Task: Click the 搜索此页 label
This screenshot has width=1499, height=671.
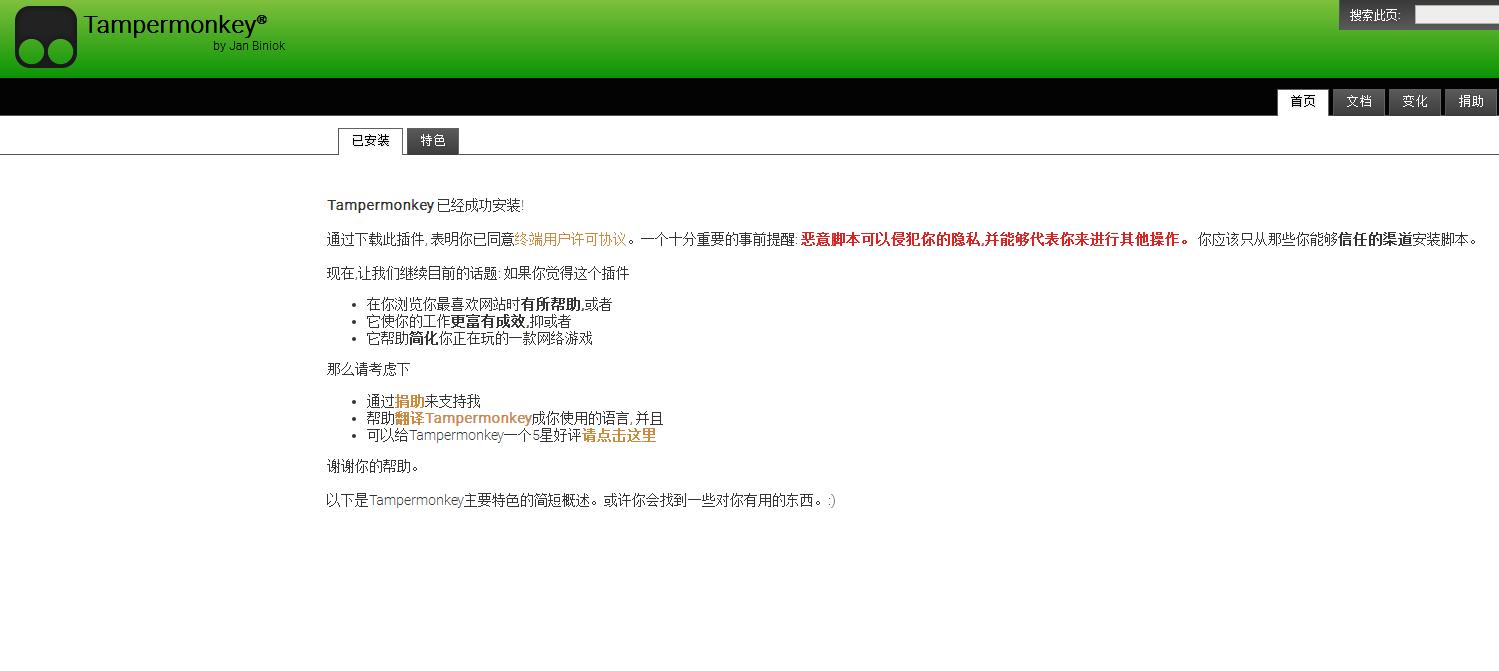Action: pos(1375,15)
